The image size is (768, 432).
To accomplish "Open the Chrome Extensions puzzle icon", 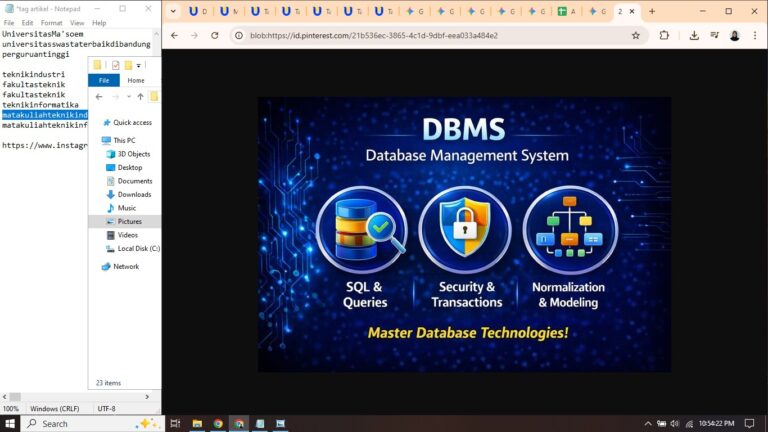I will tap(664, 35).
